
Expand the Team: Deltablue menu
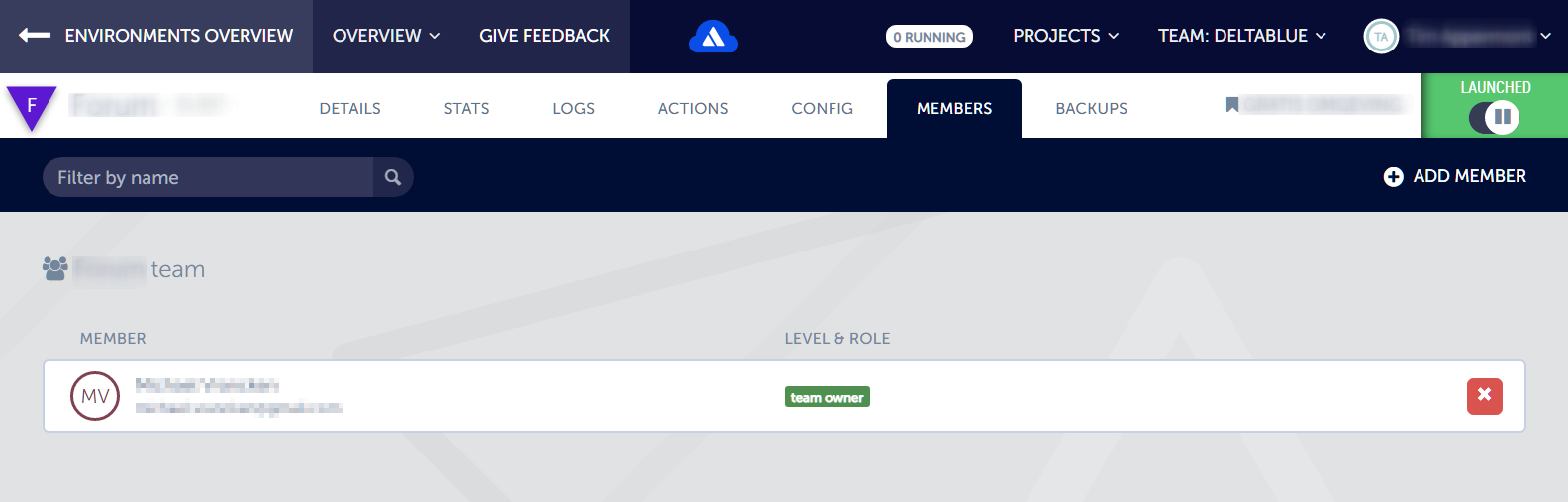pyautogui.click(x=1241, y=36)
